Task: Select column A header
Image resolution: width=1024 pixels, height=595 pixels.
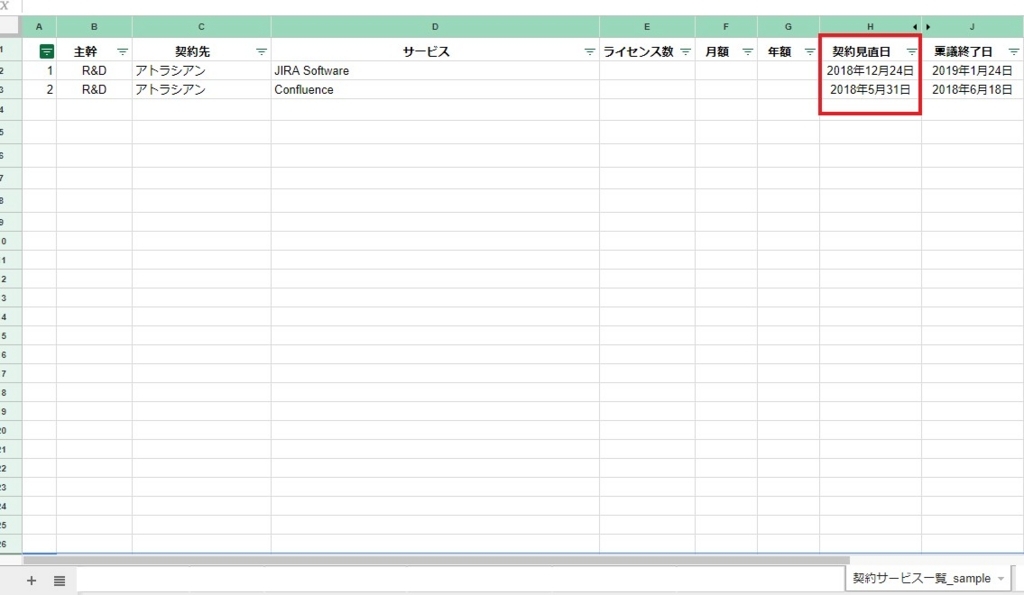Action: 39,27
